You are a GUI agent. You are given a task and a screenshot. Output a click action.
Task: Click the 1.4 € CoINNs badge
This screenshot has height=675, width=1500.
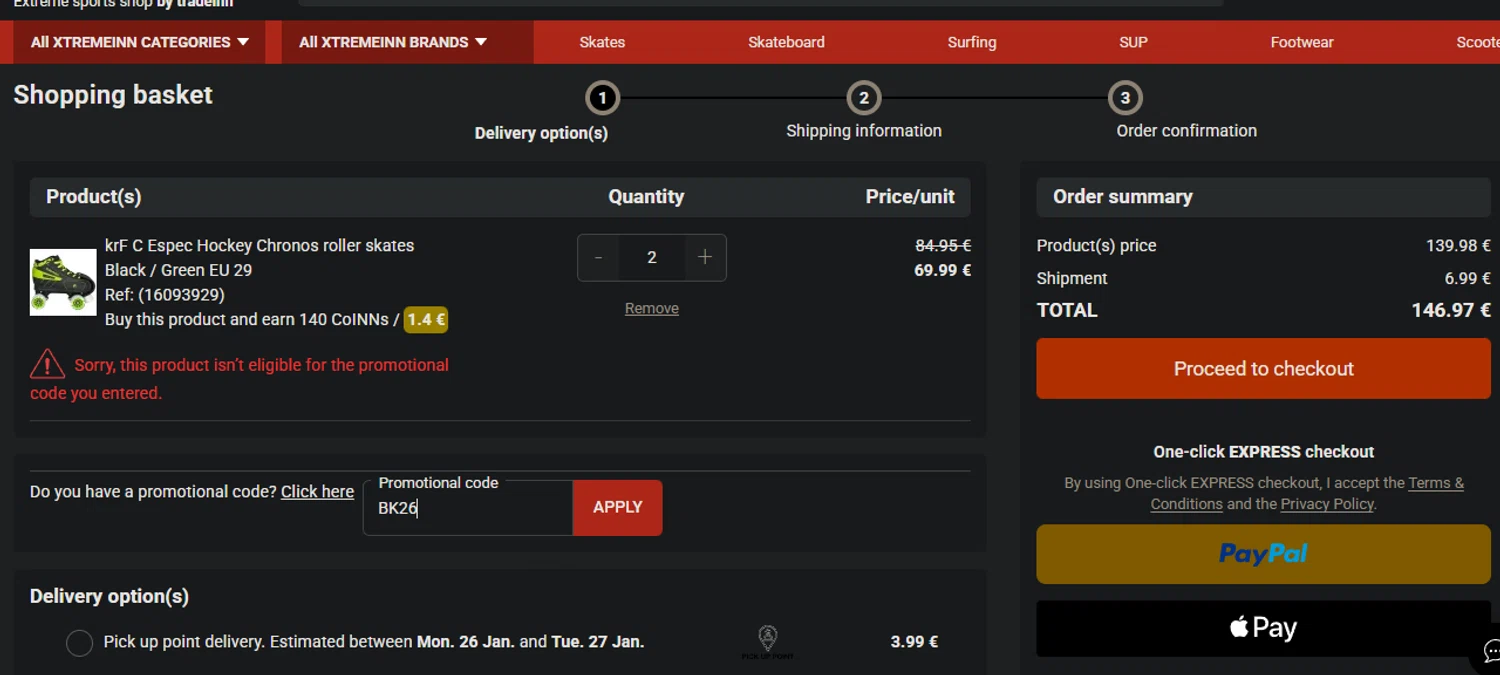[x=426, y=320]
